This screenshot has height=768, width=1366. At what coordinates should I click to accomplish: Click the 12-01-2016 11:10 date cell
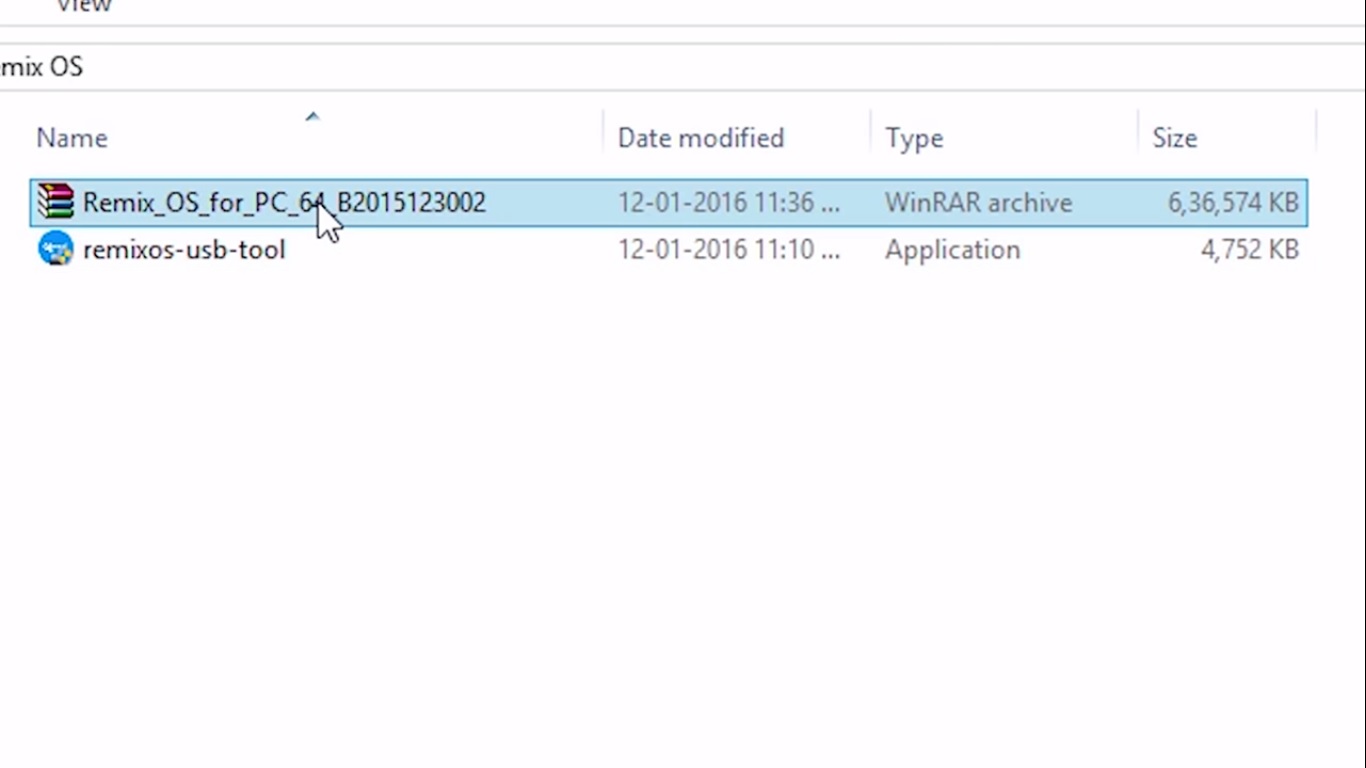729,249
